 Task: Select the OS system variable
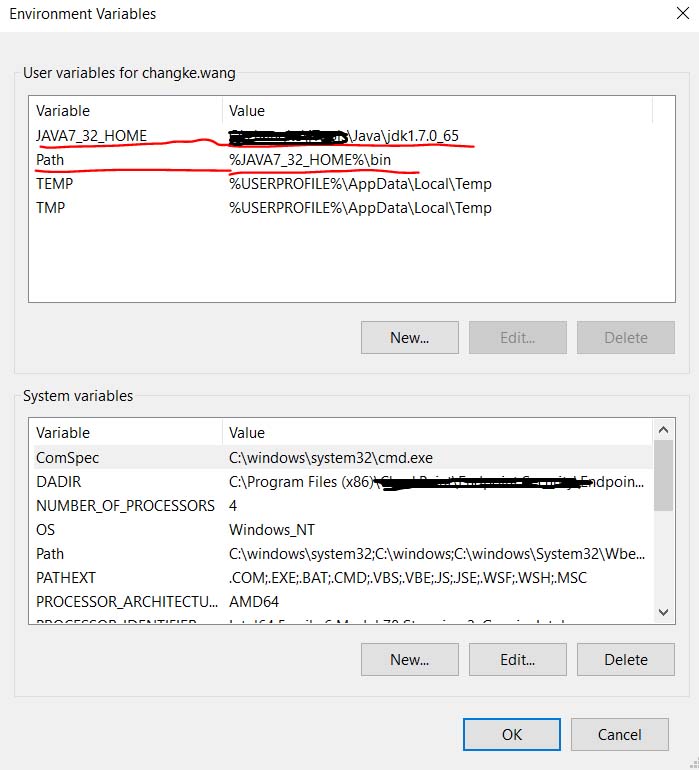coord(45,530)
